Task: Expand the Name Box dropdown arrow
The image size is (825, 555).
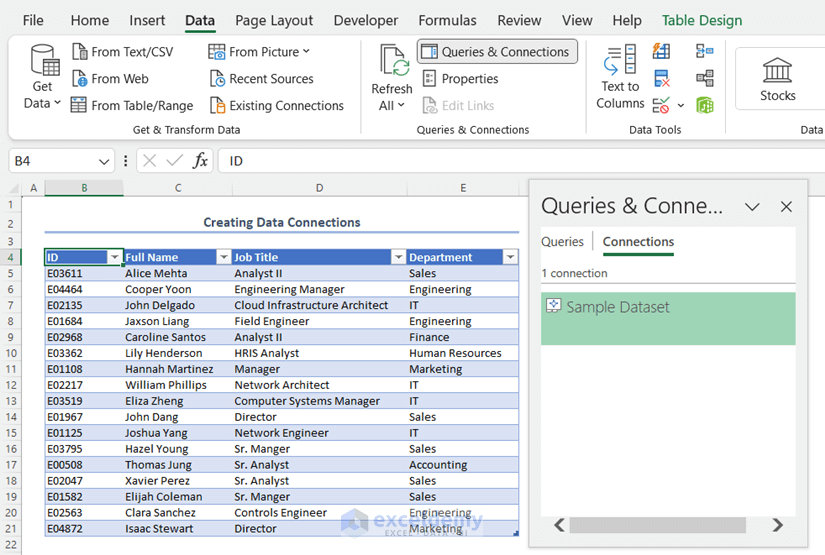Action: (x=105, y=161)
